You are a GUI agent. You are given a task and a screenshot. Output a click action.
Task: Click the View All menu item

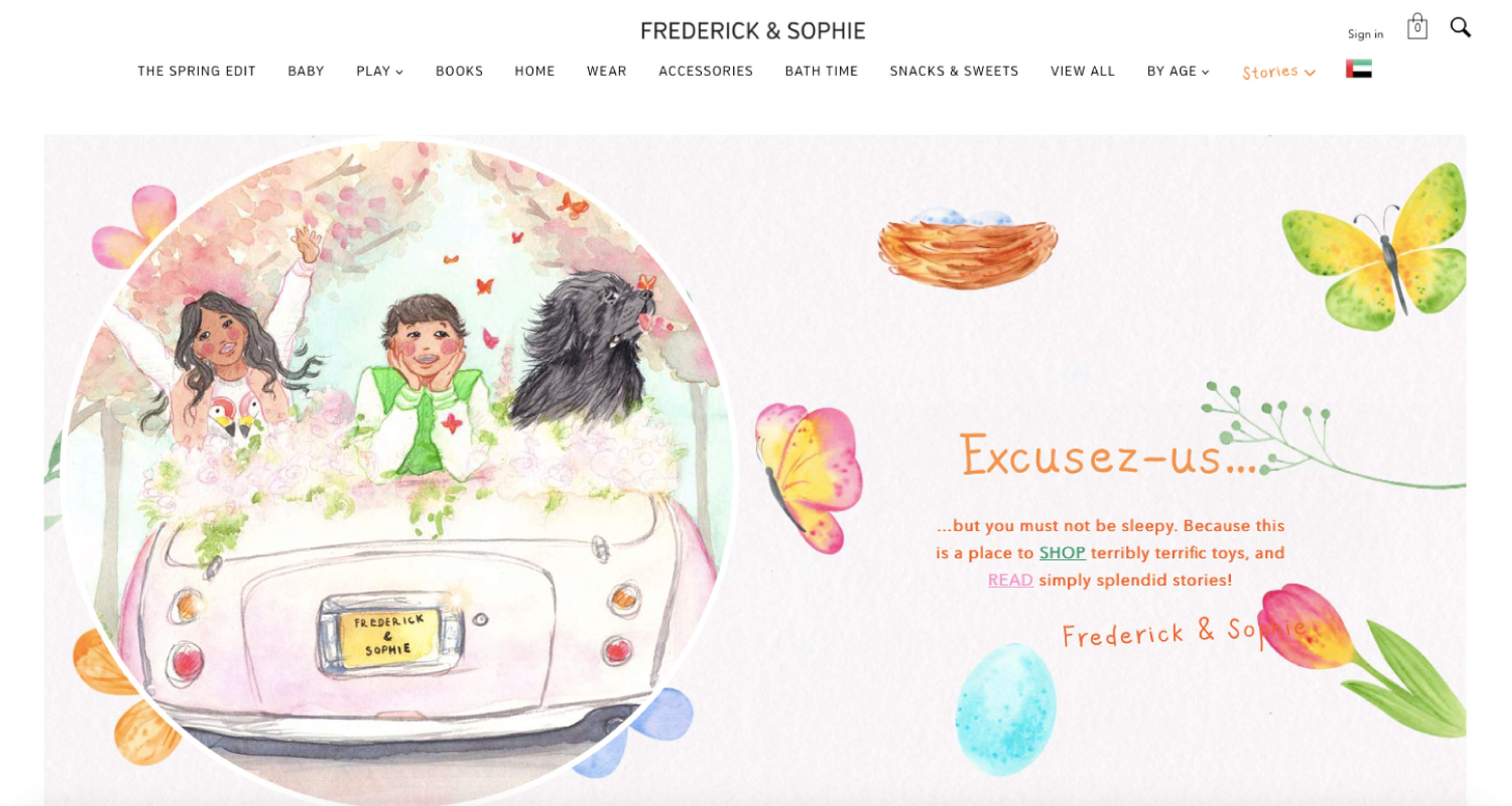click(x=1082, y=71)
